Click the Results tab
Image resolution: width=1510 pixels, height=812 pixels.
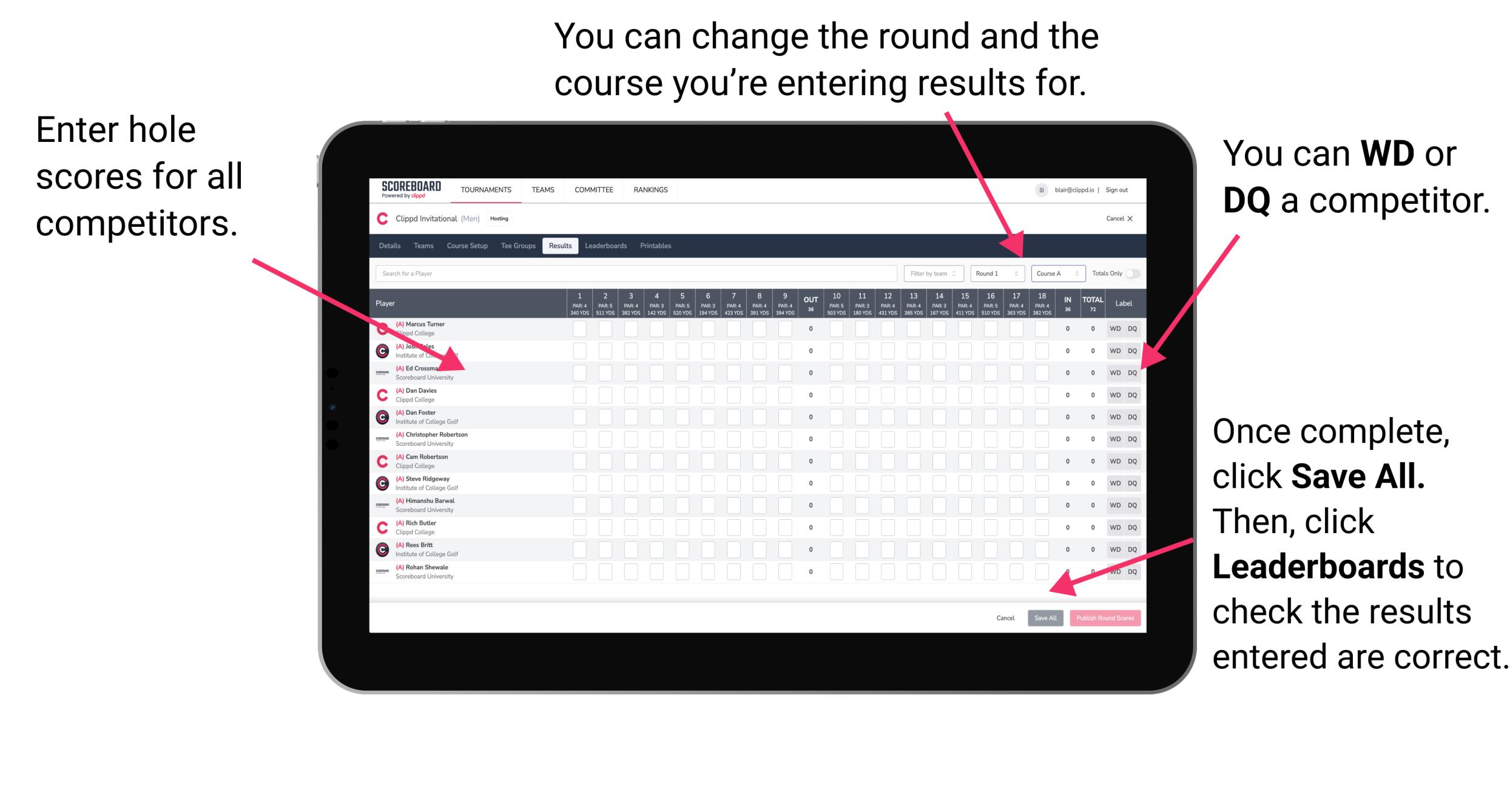coord(562,247)
